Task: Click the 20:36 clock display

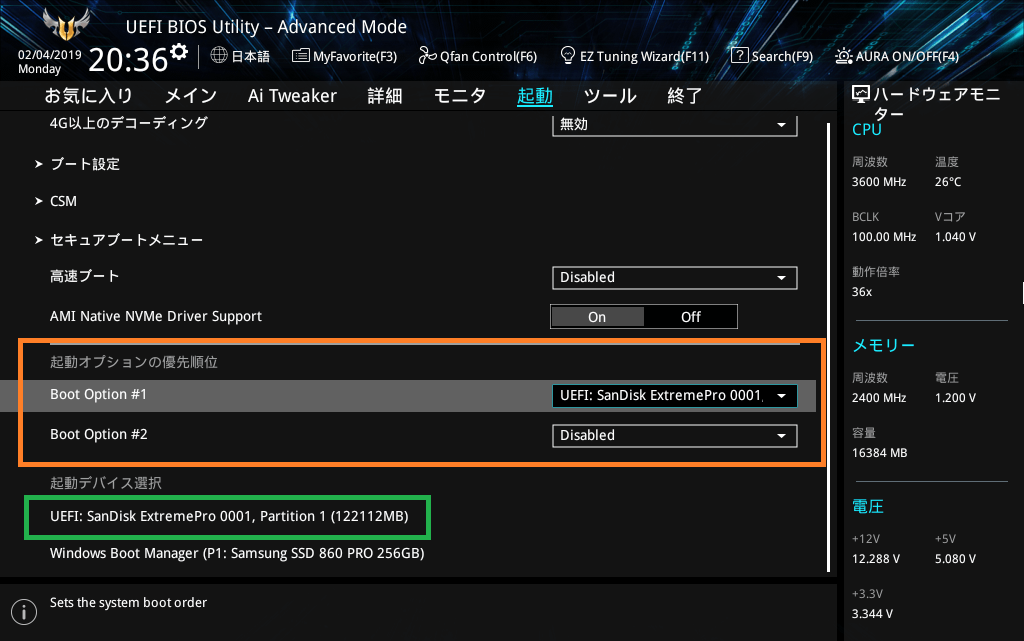Action: [128, 59]
